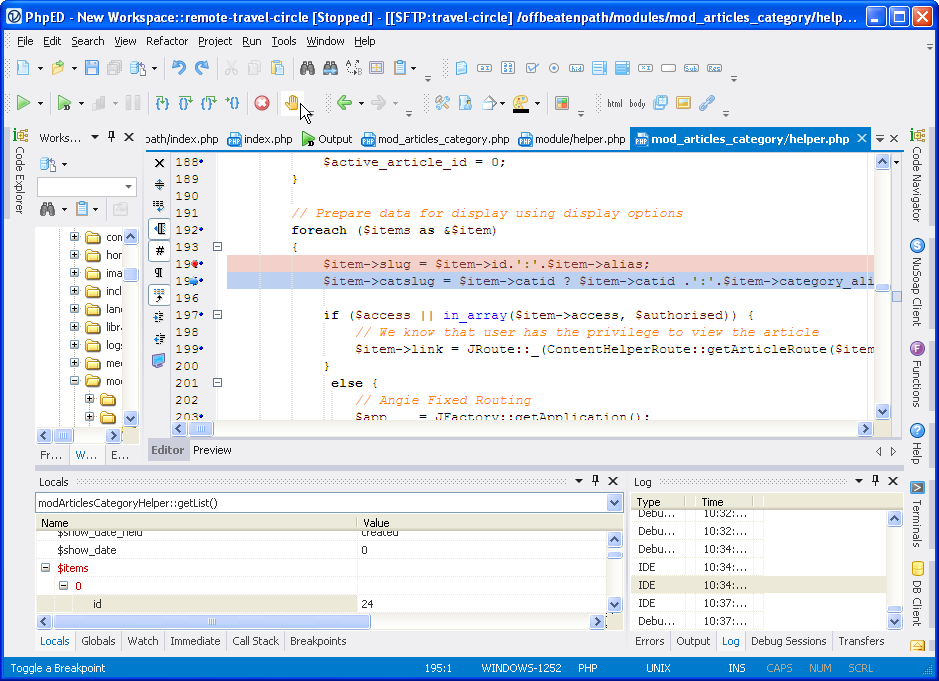The image size is (939, 681).
Task: Switch to the Call Stack tab
Action: (256, 641)
